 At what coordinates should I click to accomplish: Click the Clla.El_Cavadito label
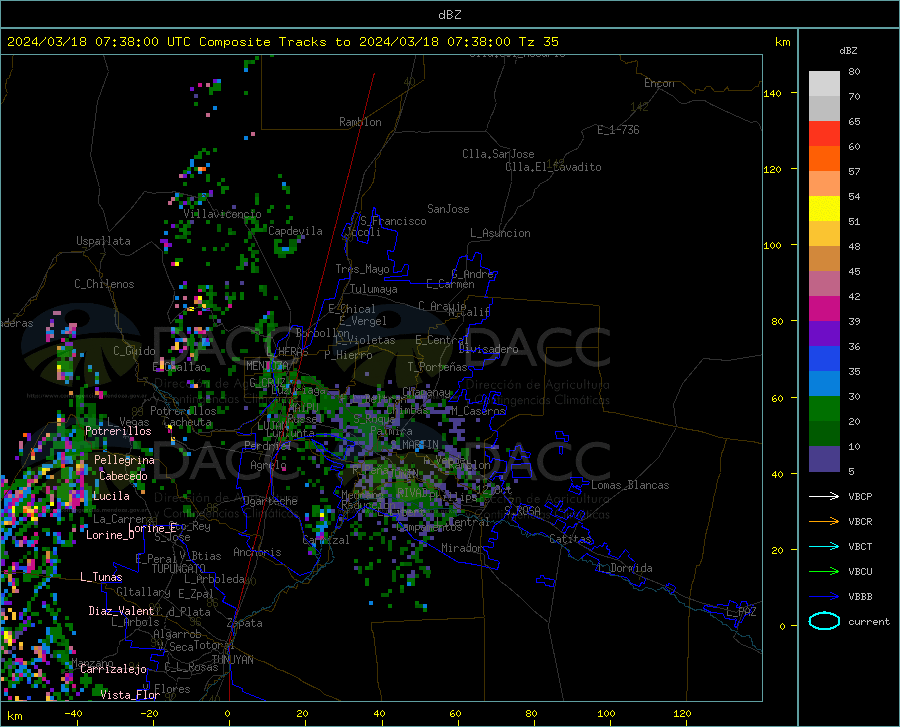coord(553,167)
